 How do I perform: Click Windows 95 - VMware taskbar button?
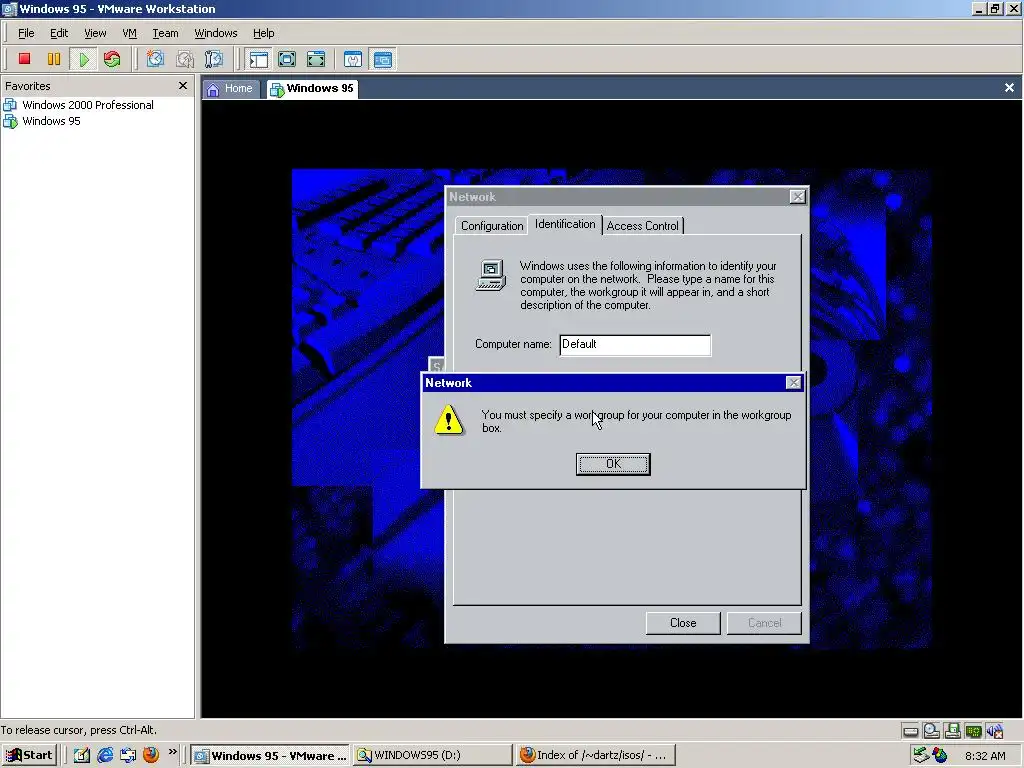270,755
